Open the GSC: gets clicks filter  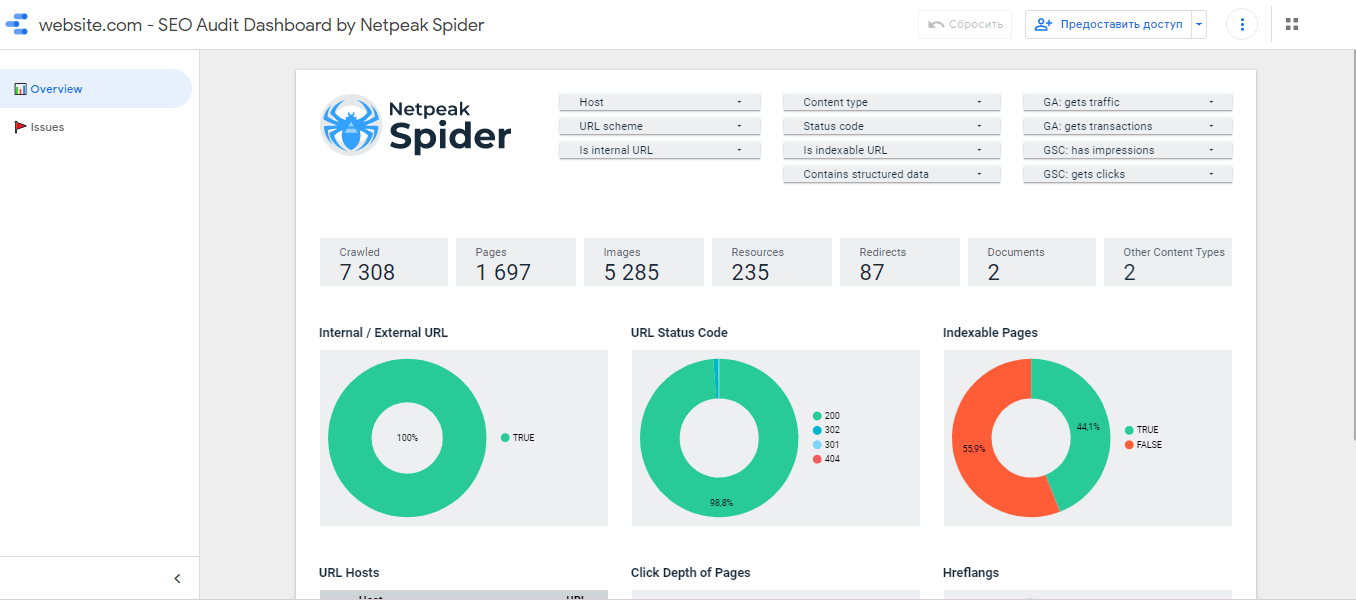(x=1128, y=174)
